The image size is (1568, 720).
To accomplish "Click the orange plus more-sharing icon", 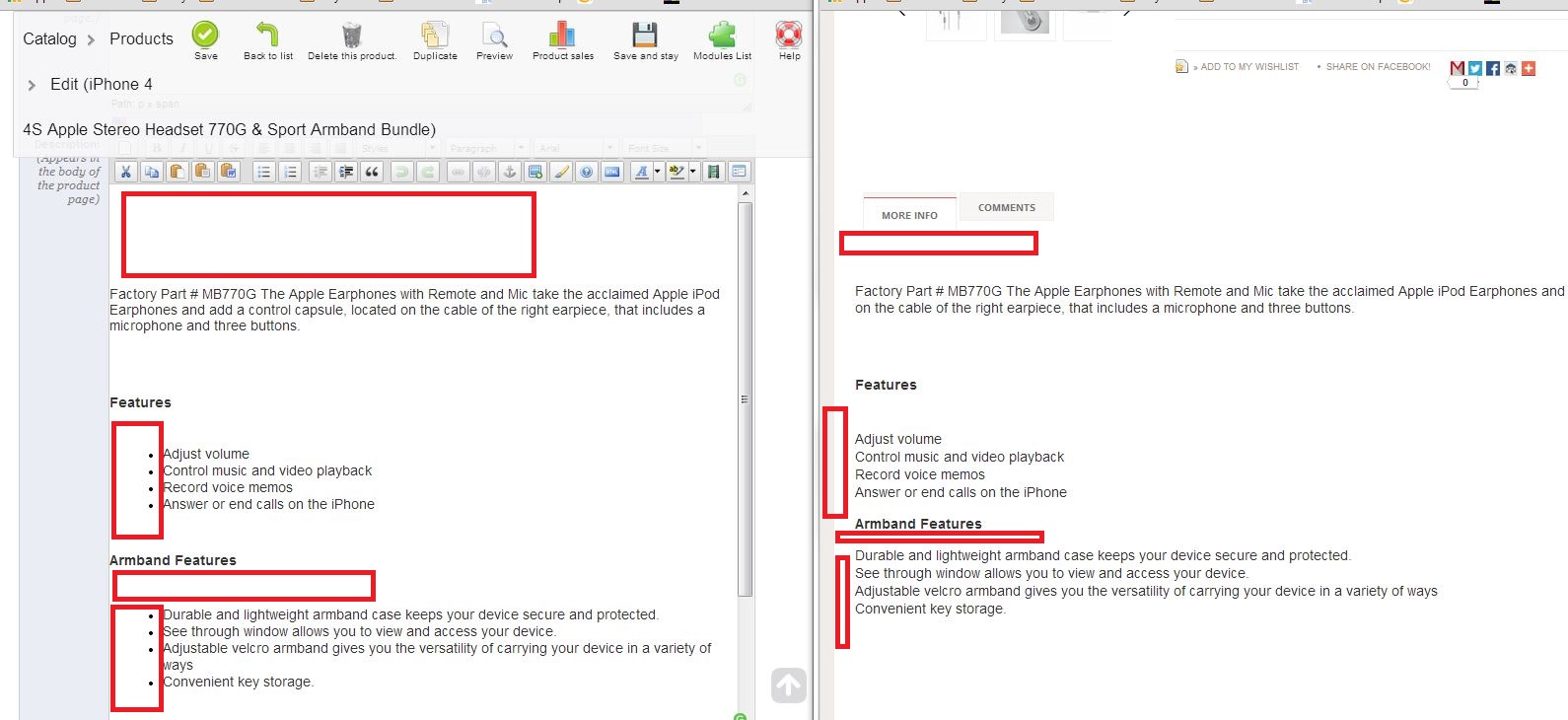I will 1529,68.
